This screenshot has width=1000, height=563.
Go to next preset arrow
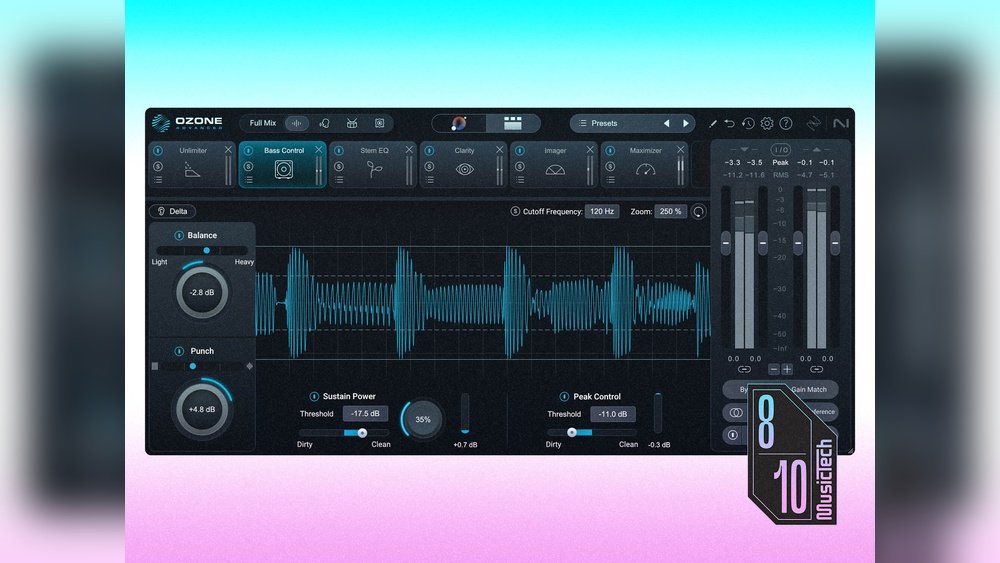(686, 123)
